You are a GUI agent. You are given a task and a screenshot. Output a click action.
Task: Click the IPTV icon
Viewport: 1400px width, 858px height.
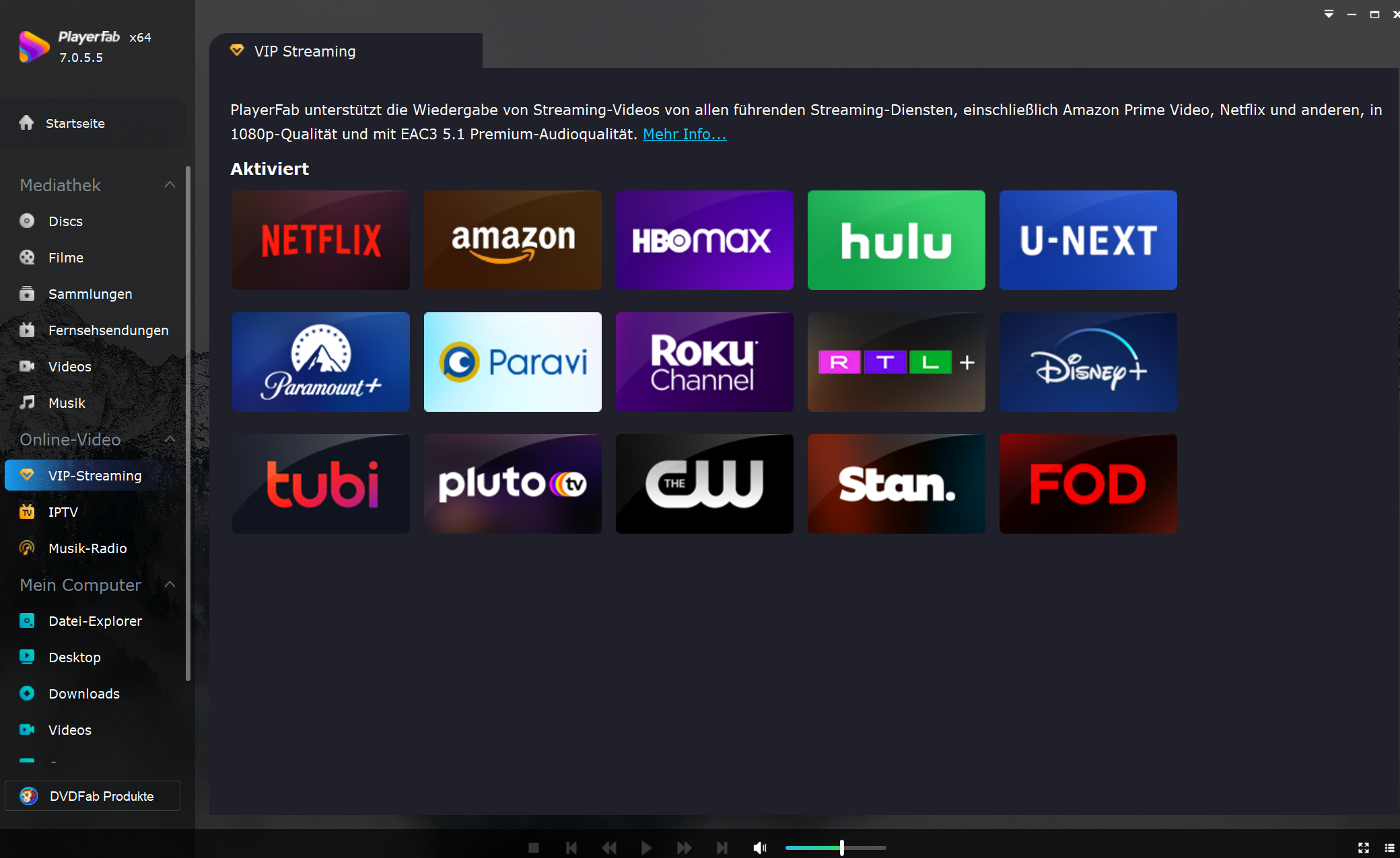27,511
